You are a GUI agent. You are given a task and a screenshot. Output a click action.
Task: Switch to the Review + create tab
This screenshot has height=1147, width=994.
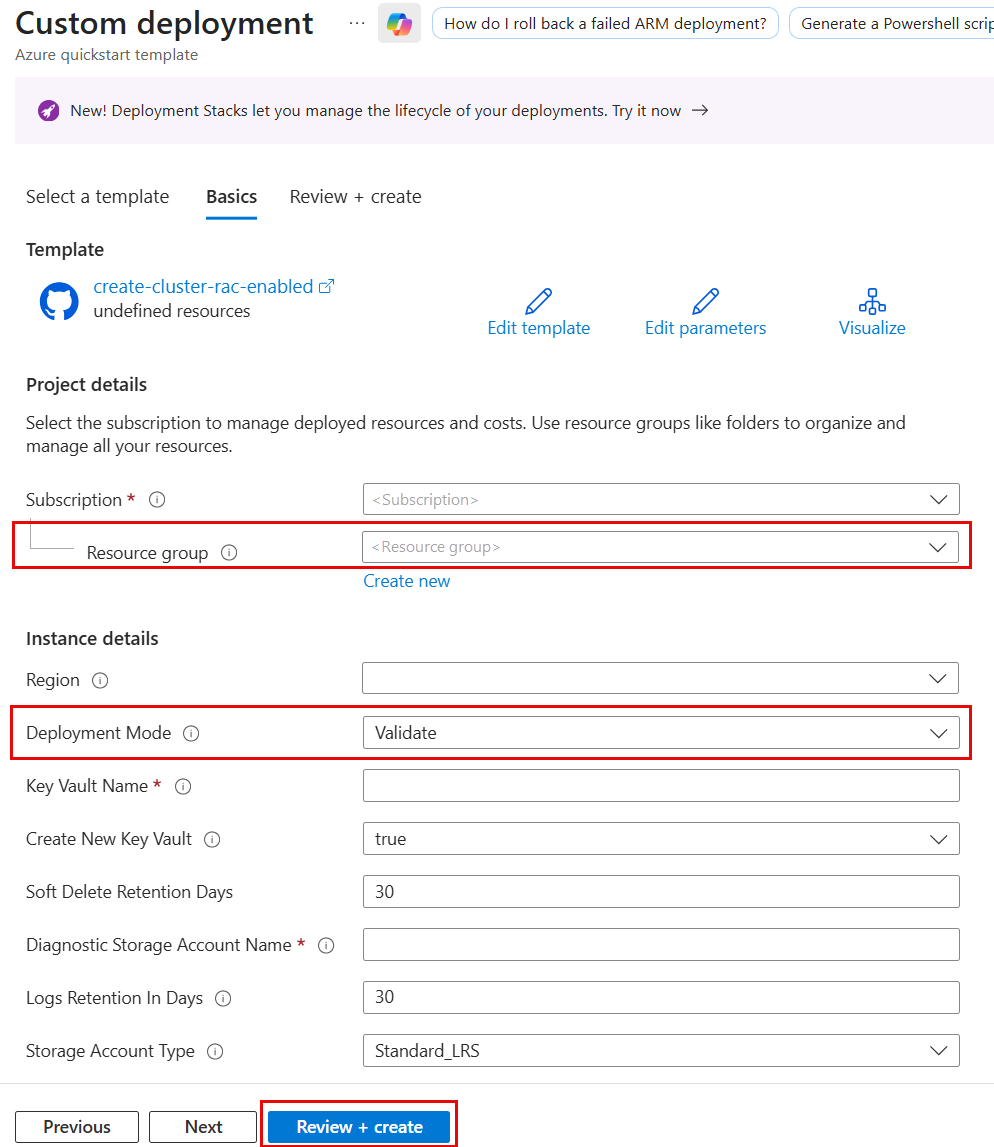click(355, 197)
